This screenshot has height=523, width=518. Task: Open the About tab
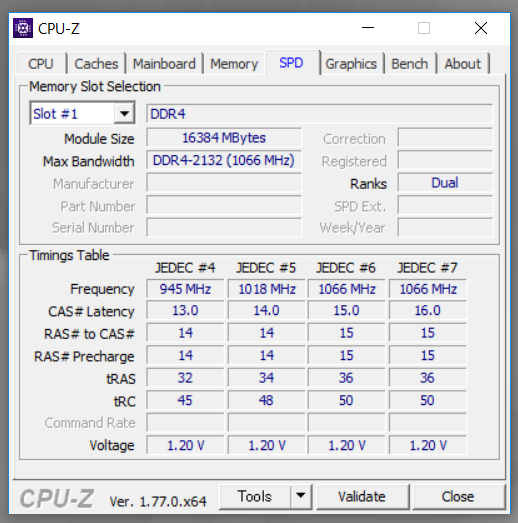463,63
